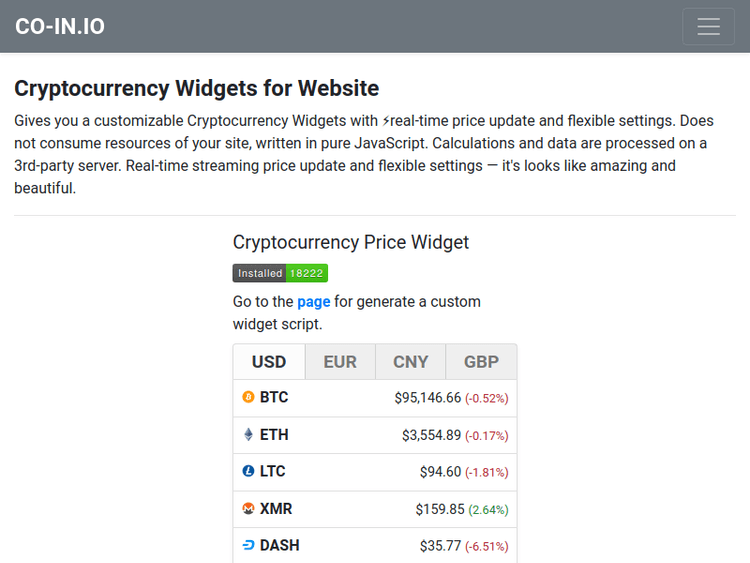
Task: Open the 'page' link for widget script
Action: pyautogui.click(x=313, y=302)
